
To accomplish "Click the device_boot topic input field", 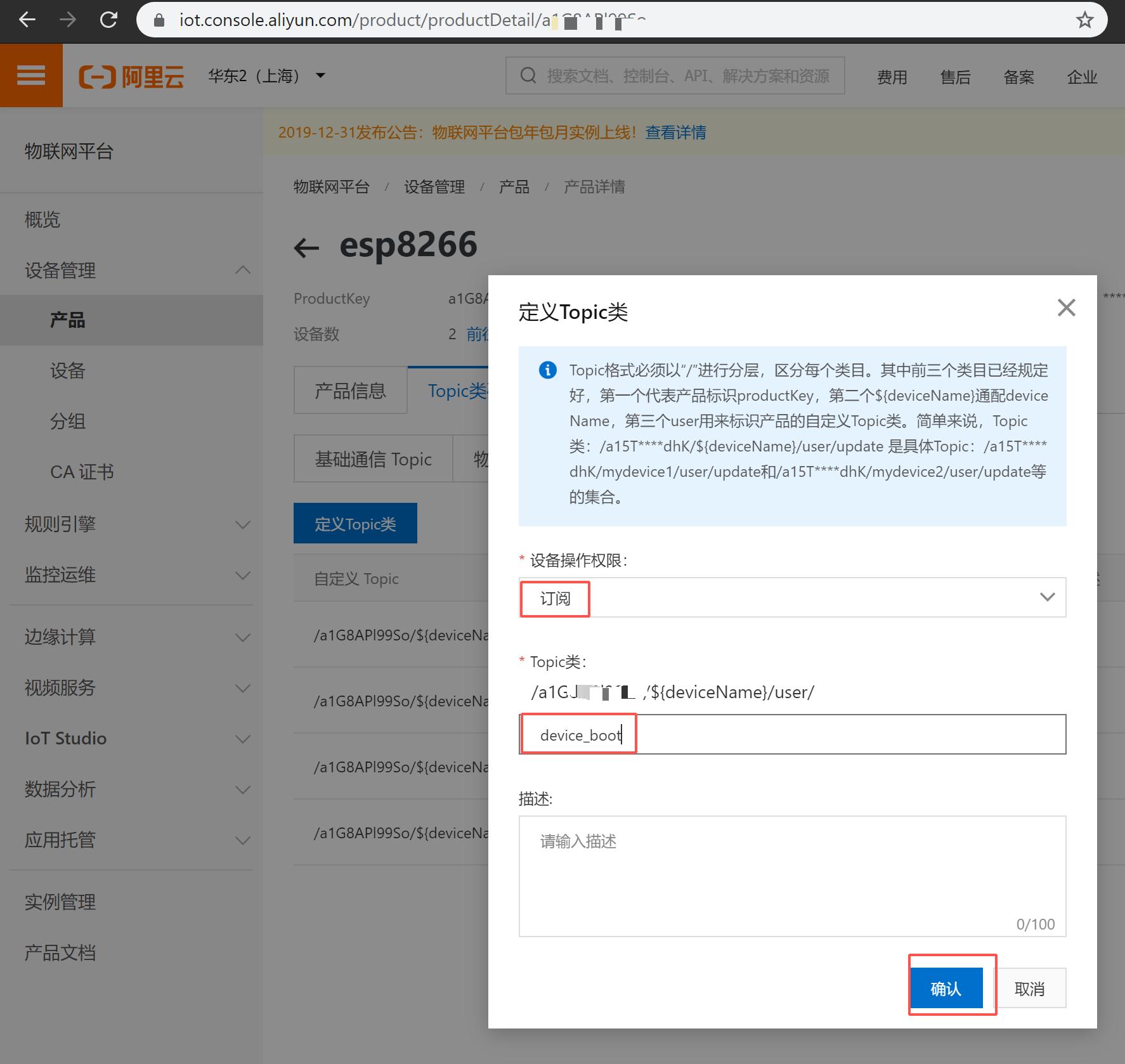I will [x=578, y=734].
